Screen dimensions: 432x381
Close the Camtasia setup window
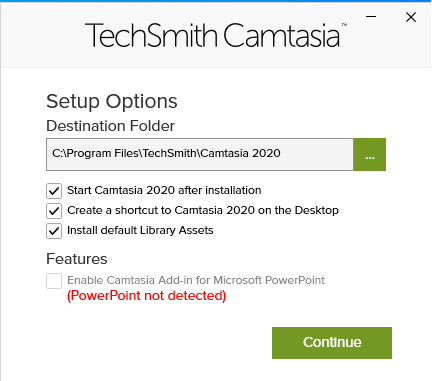tap(411, 17)
